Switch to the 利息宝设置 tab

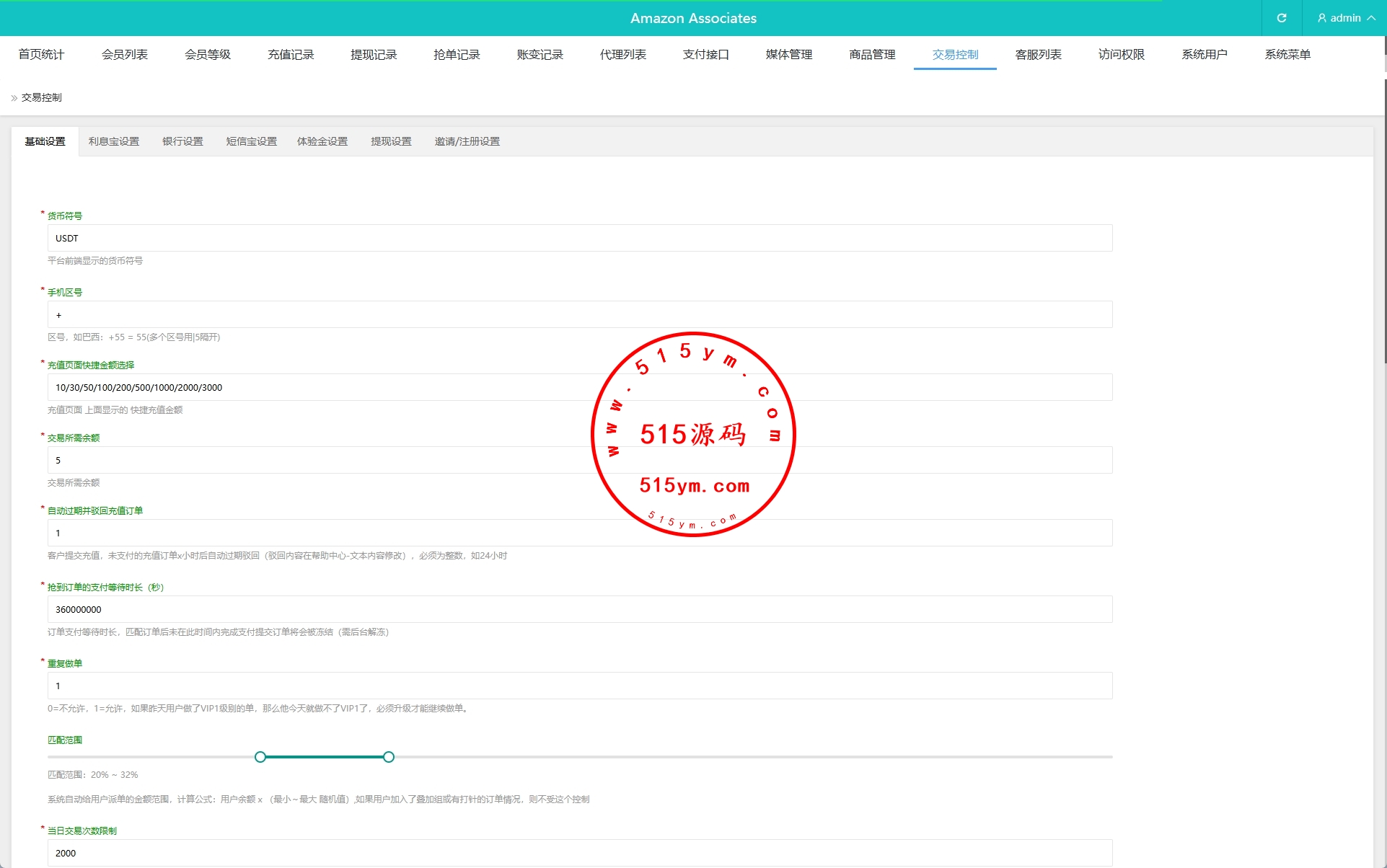pos(113,141)
